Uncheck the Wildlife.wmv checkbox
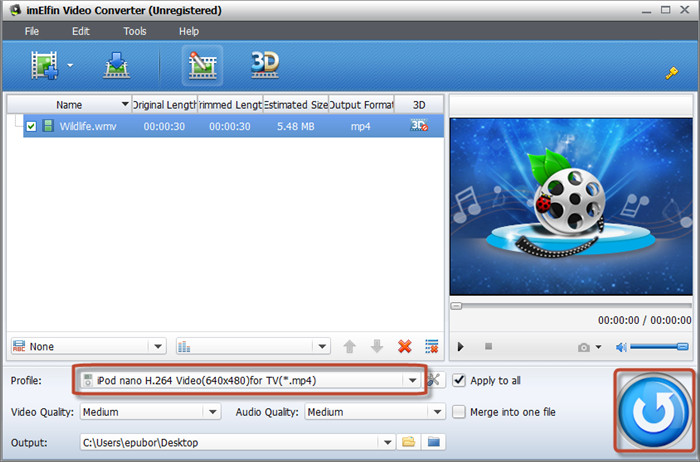700x462 pixels. click(31, 126)
